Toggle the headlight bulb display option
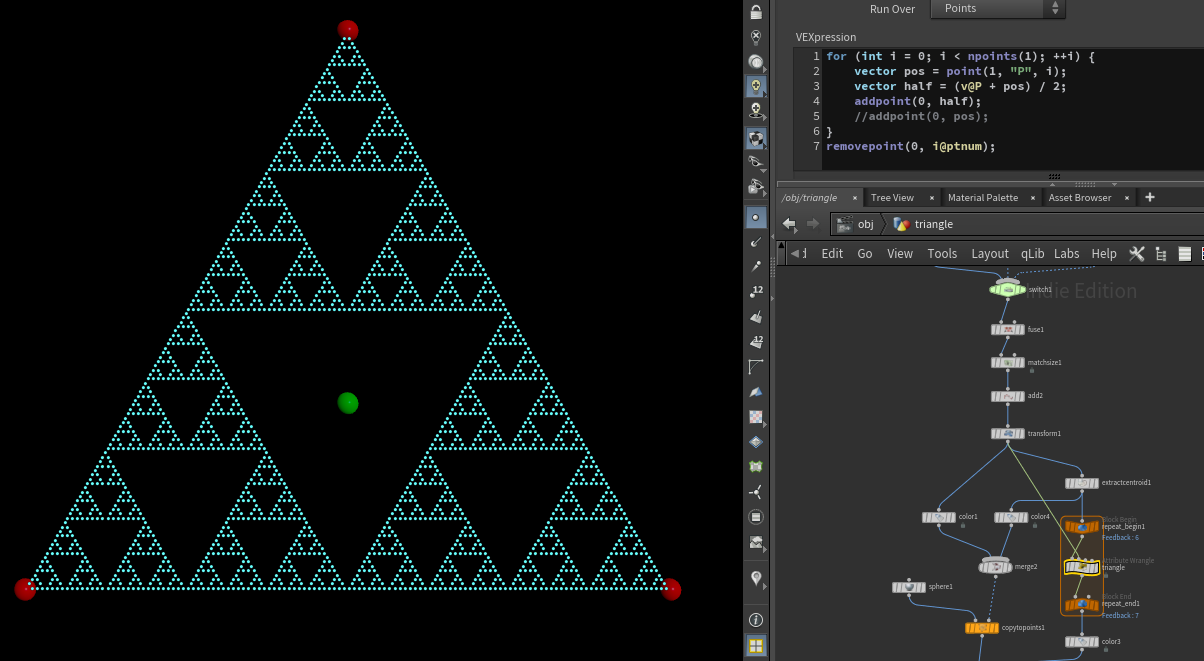The height and width of the screenshot is (661, 1204). tap(756, 62)
